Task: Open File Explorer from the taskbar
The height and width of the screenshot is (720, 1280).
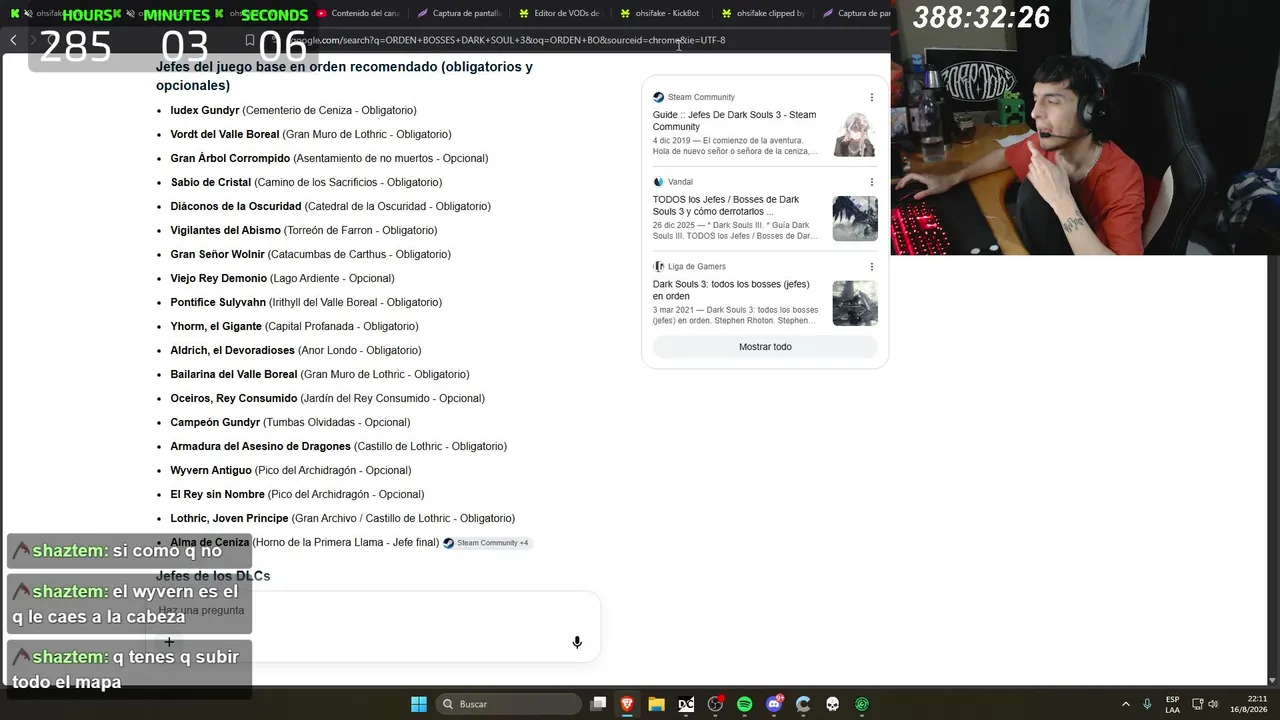Action: pos(656,704)
